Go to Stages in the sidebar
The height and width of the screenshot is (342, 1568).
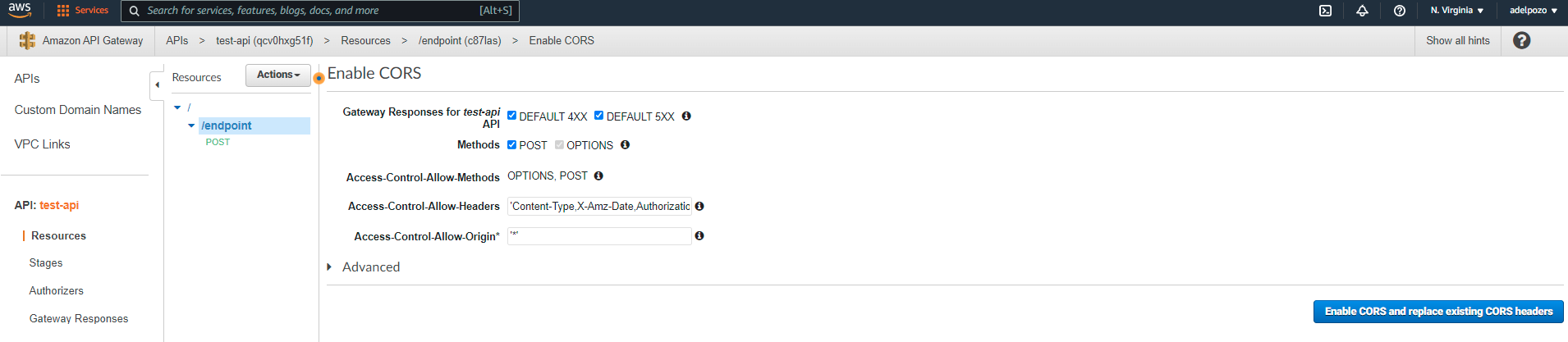click(x=46, y=263)
